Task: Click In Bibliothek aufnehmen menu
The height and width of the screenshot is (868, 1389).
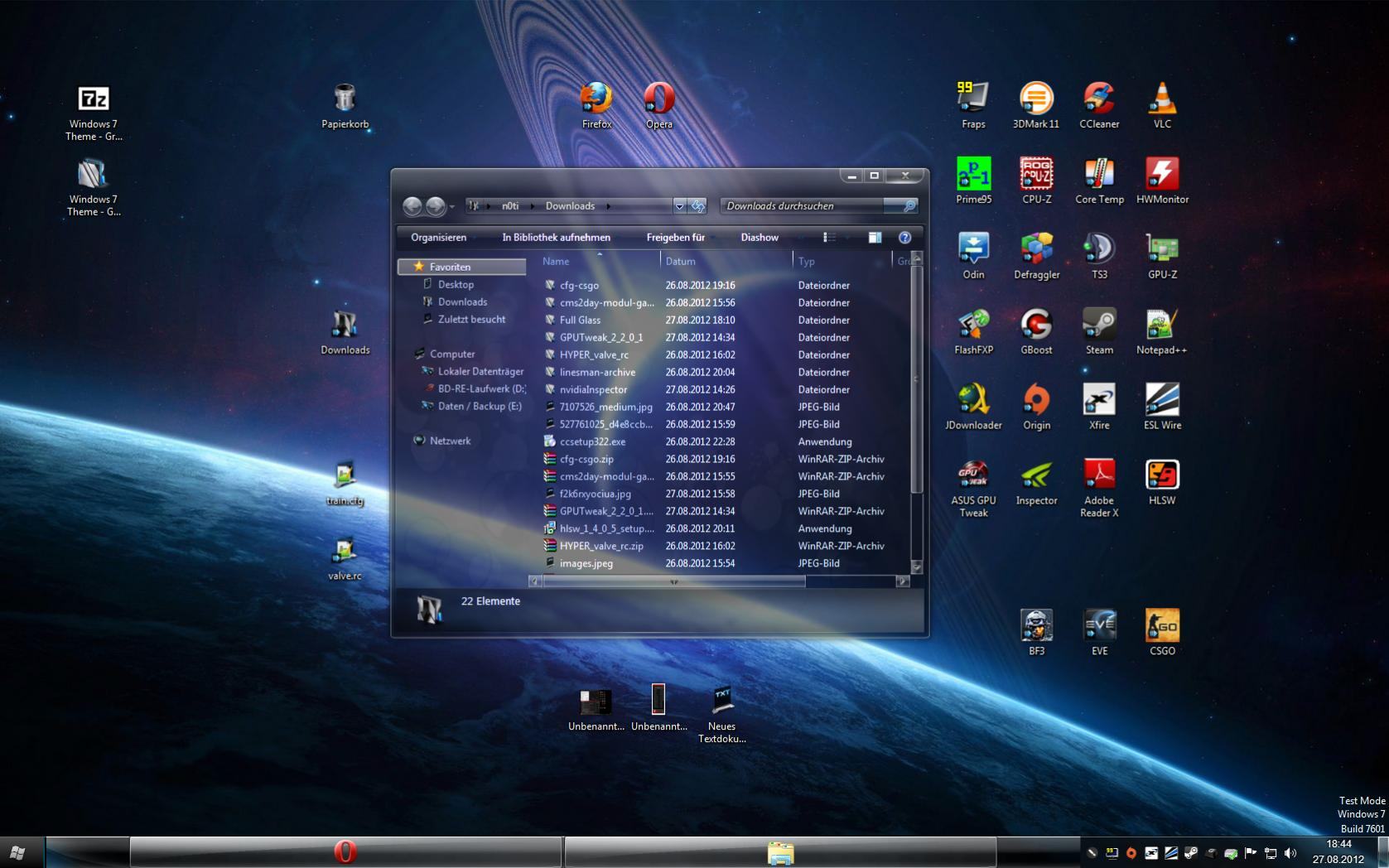Action: [556, 238]
